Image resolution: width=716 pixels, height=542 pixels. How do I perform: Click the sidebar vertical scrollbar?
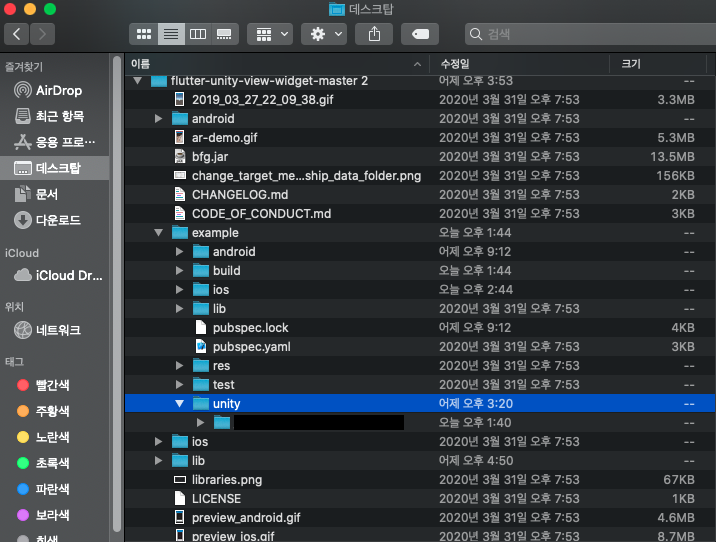pos(117,293)
